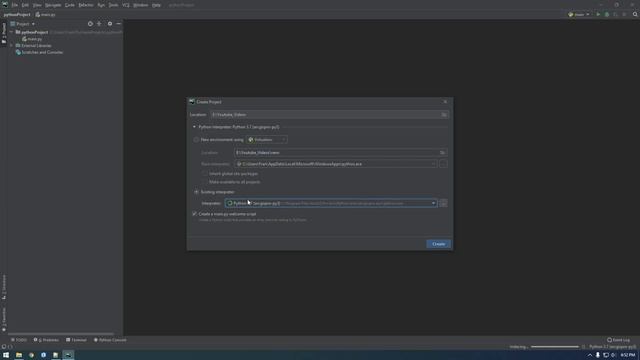Viewport: 640px width, 360px height.
Task: Browse folder icon in project Location field
Action: coord(444,115)
